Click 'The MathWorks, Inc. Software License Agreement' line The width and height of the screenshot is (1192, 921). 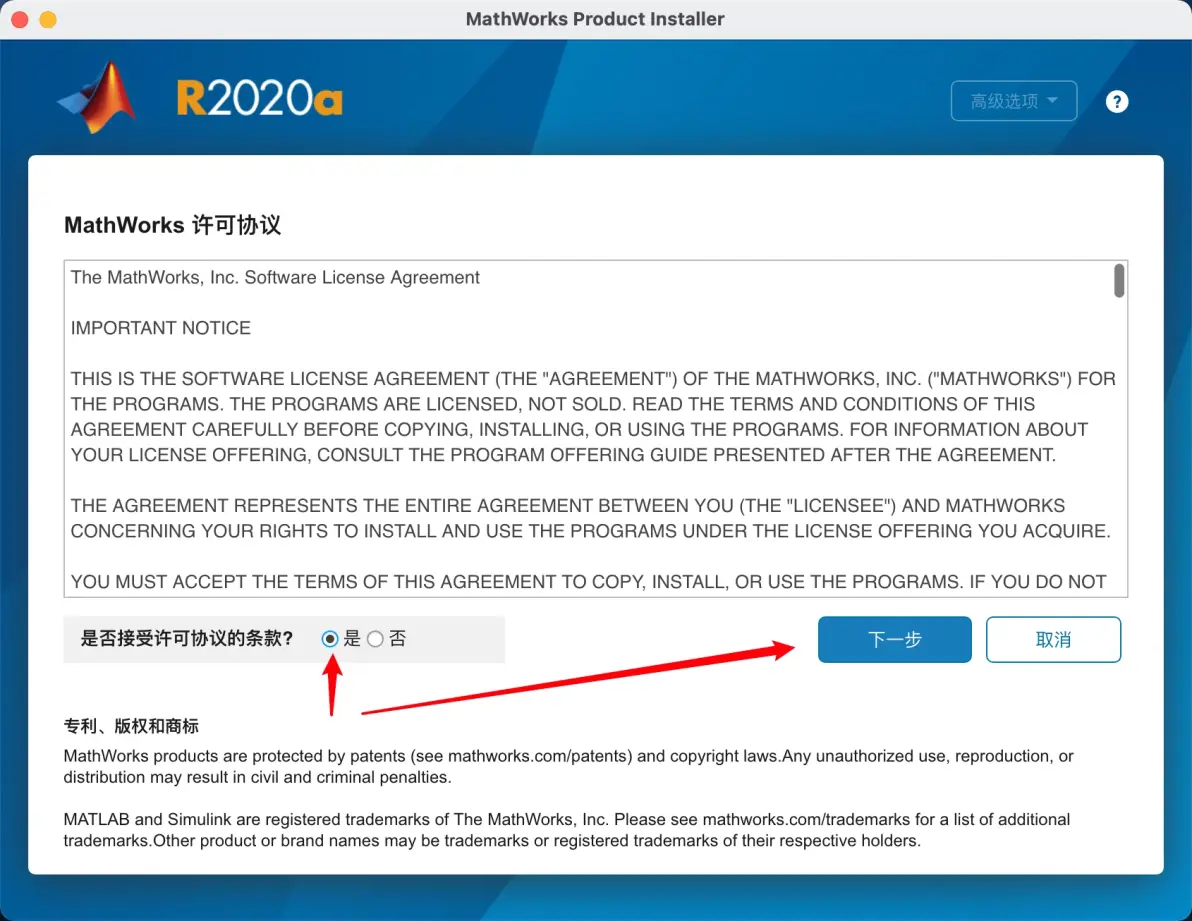click(275, 277)
